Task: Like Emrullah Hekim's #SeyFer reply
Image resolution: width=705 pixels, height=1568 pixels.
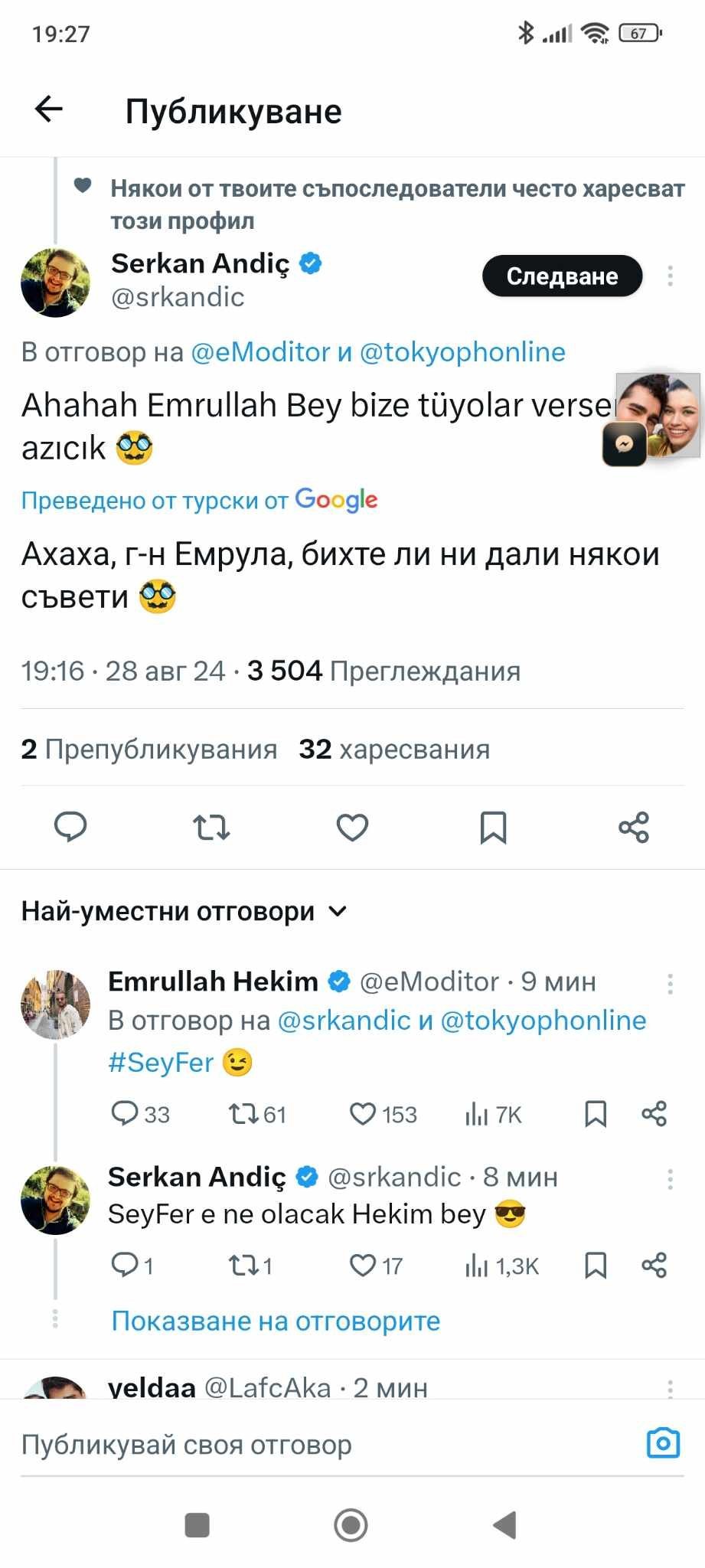Action: (363, 1114)
